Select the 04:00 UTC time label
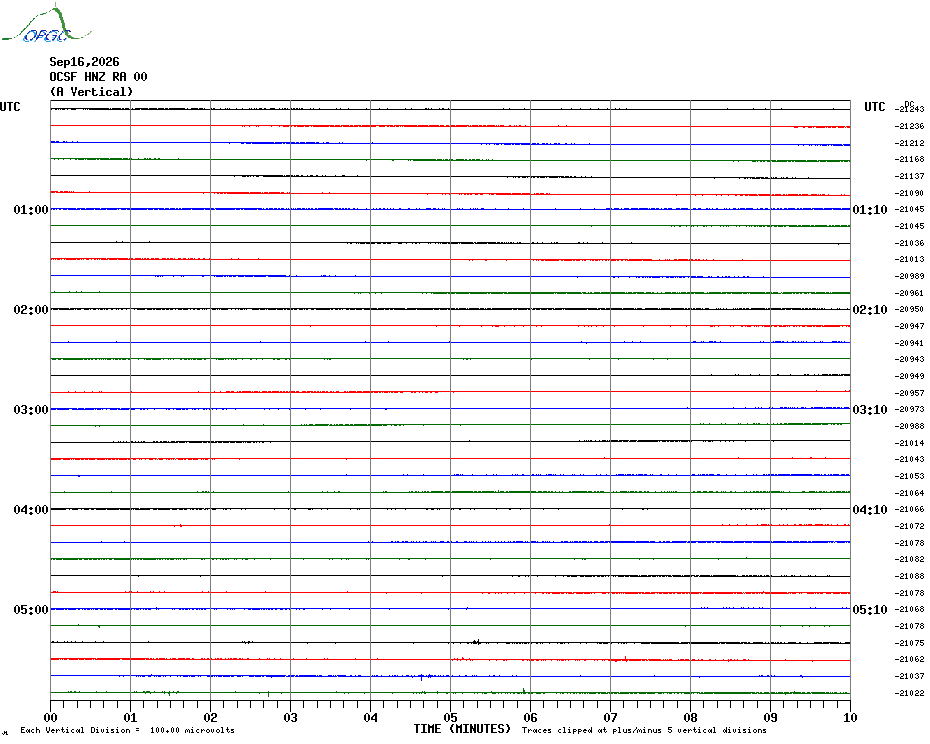This screenshot has width=930, height=744. click(31, 510)
